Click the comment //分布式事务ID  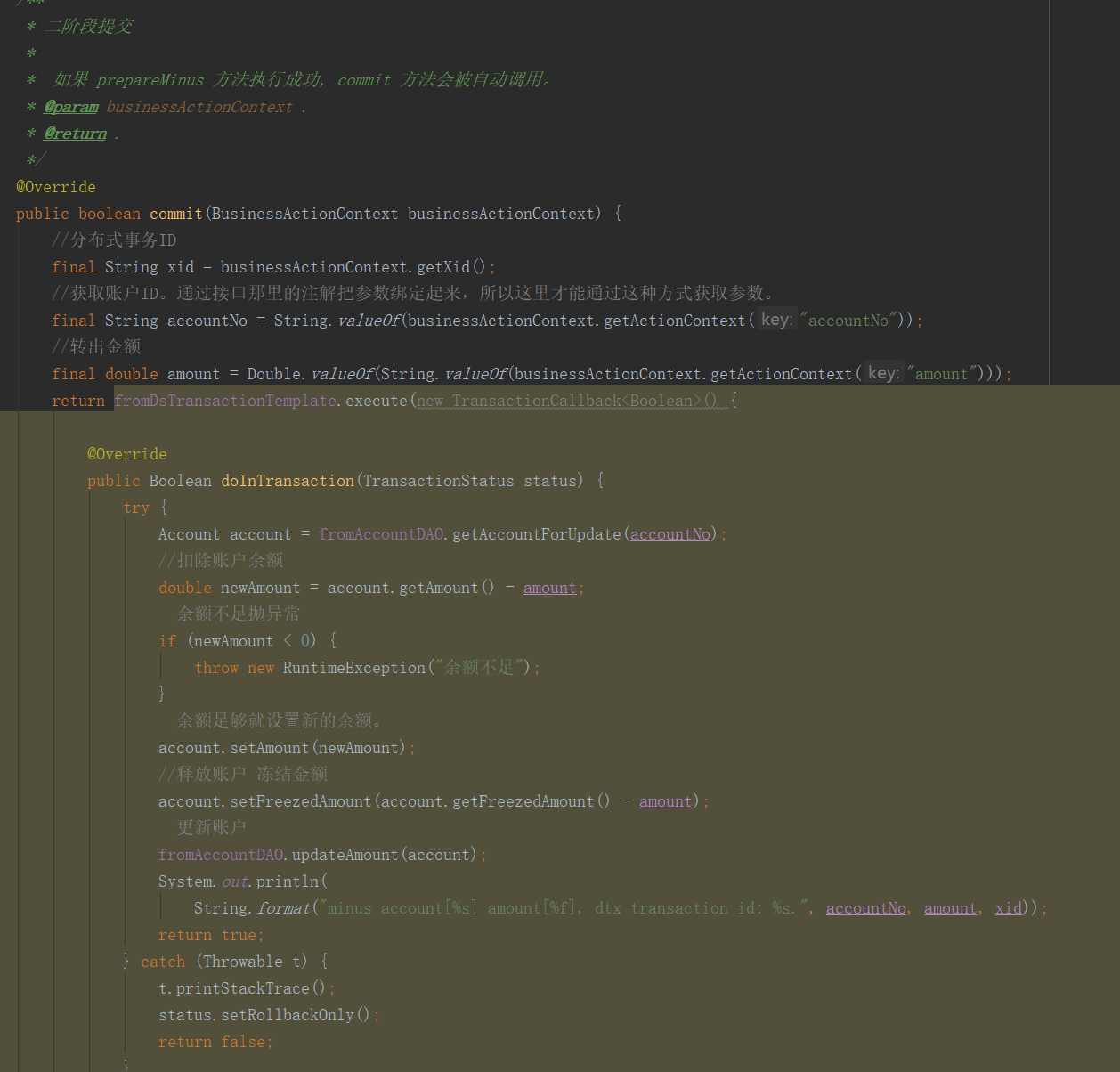[114, 240]
